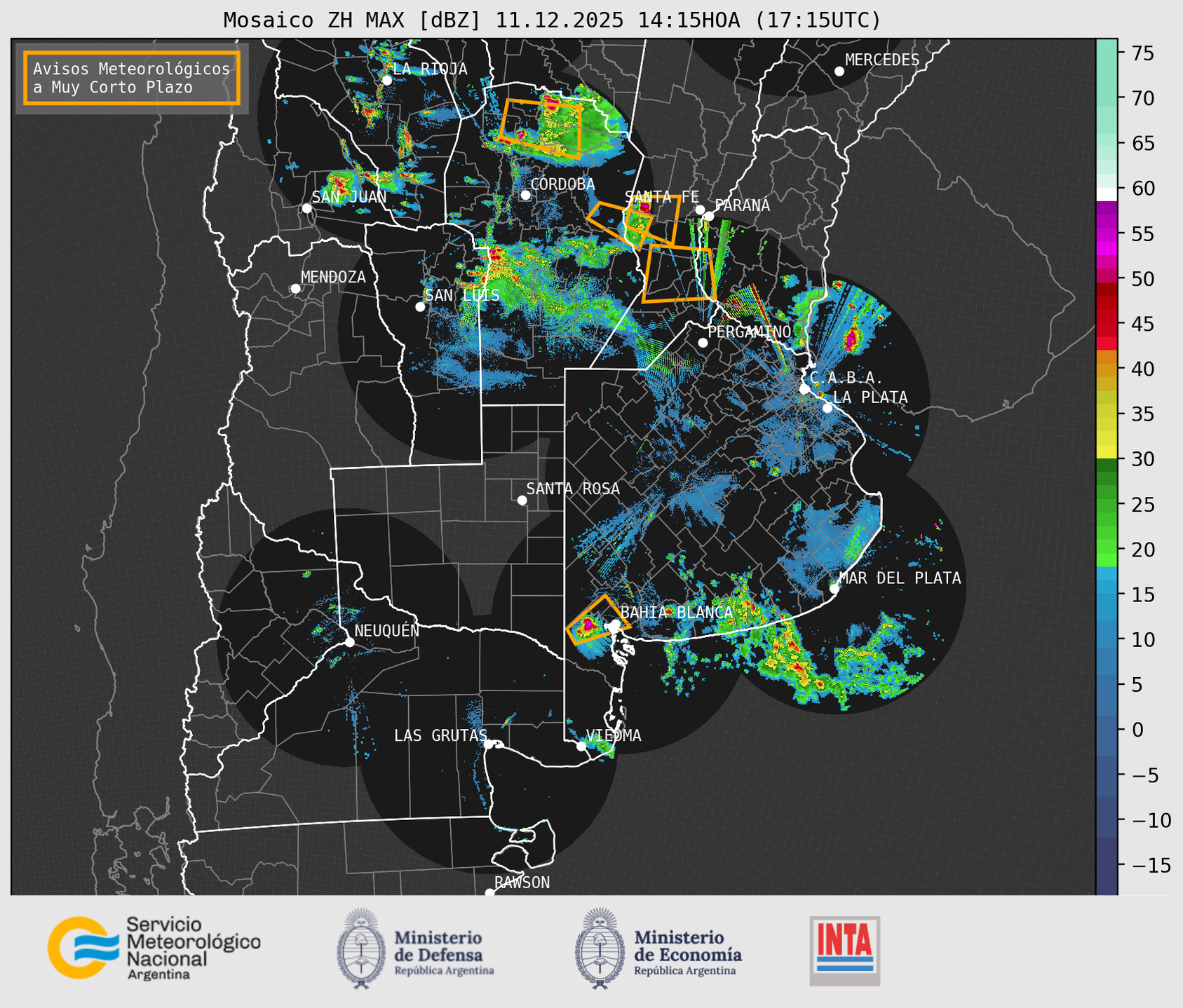Click the PARANA city label
The image size is (1183, 1008).
pos(742,205)
